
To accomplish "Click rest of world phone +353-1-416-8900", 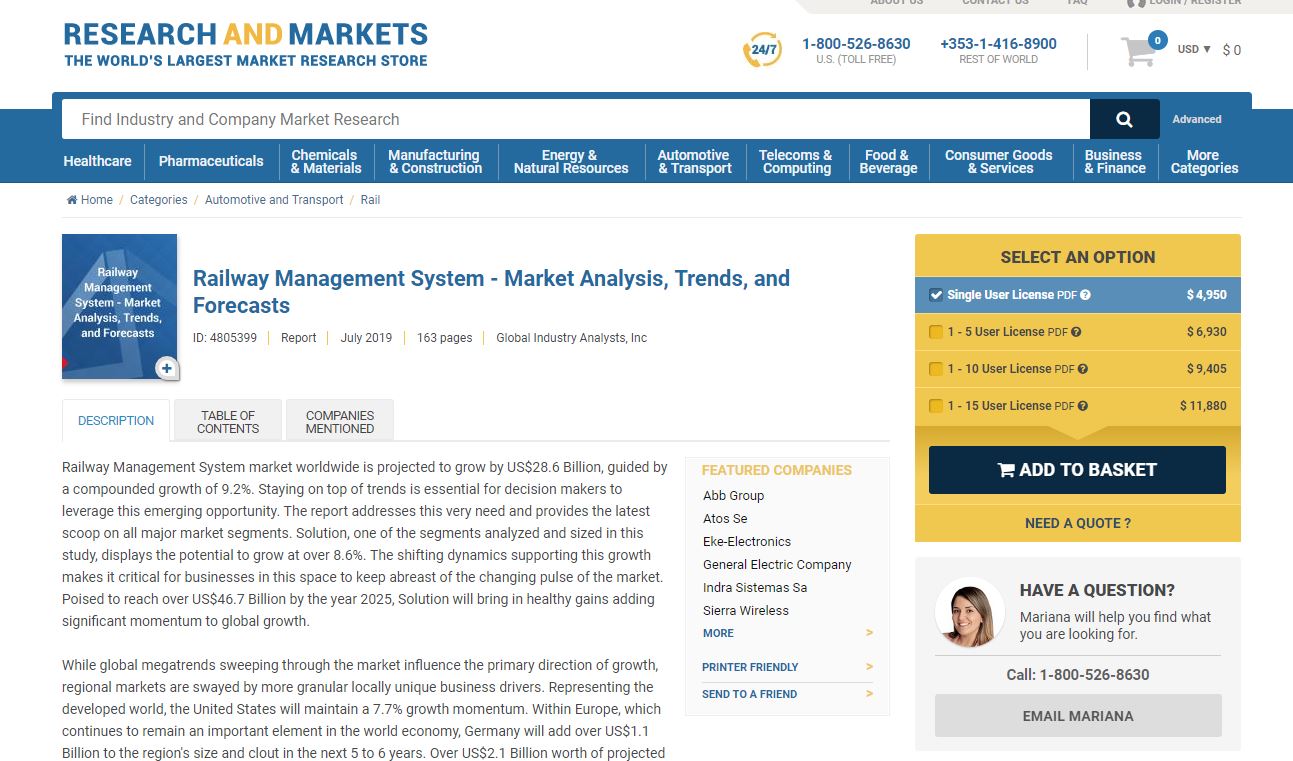I will pos(998,44).
